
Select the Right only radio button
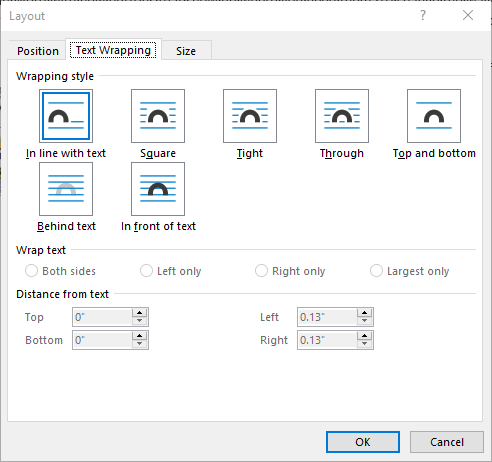(x=261, y=271)
